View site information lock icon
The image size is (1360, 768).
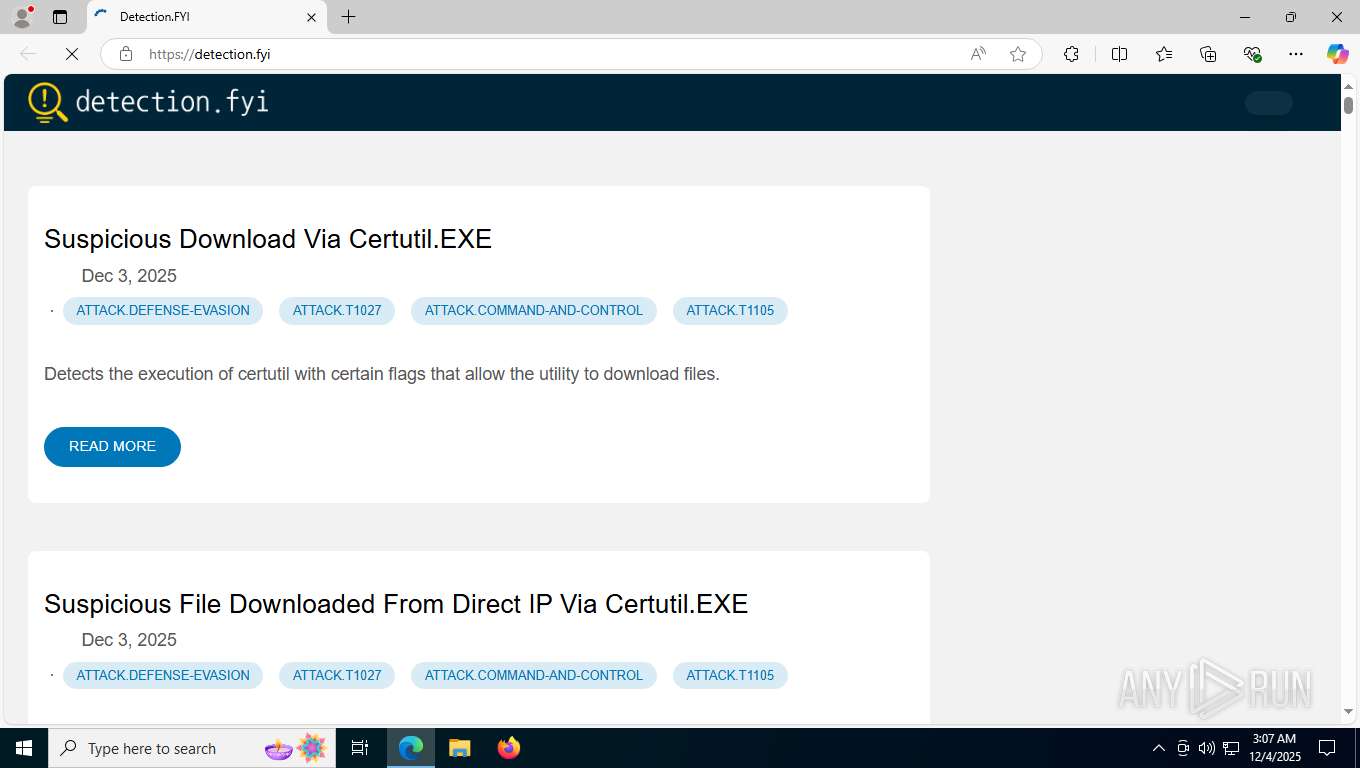[x=126, y=54]
